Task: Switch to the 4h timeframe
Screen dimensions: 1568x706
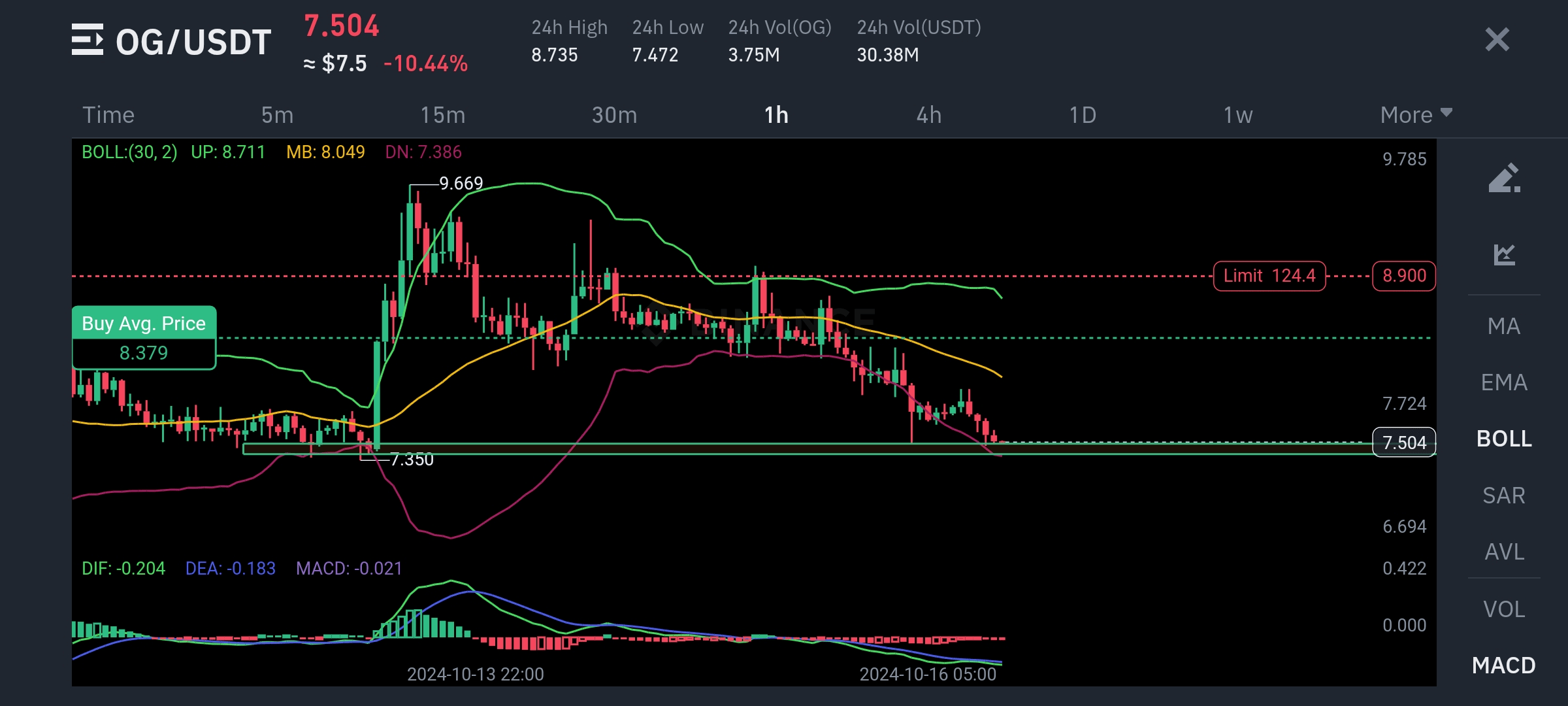Action: pyautogui.click(x=928, y=115)
